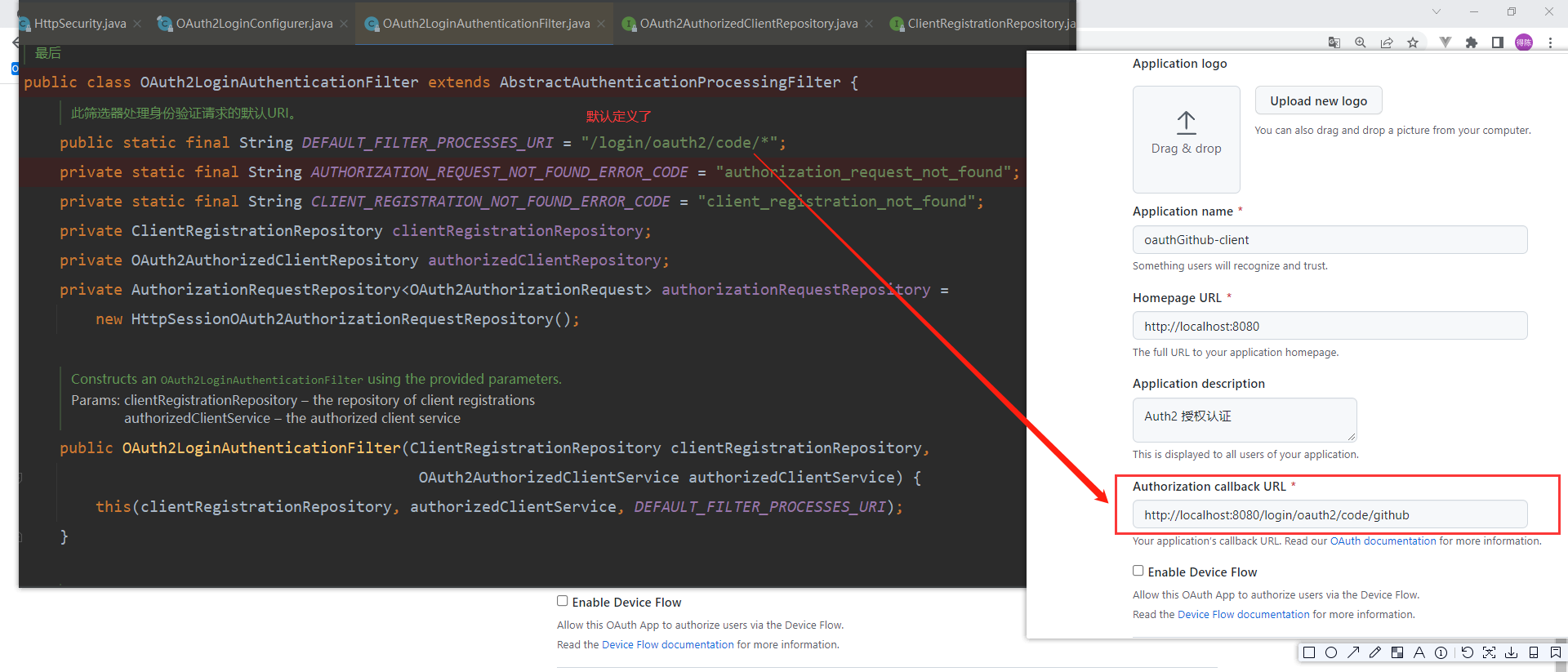
Task: Select the numbered marker tool
Action: pos(1441,652)
